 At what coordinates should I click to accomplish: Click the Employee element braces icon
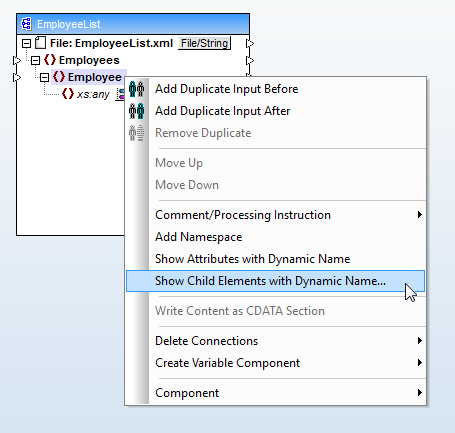tap(59, 77)
